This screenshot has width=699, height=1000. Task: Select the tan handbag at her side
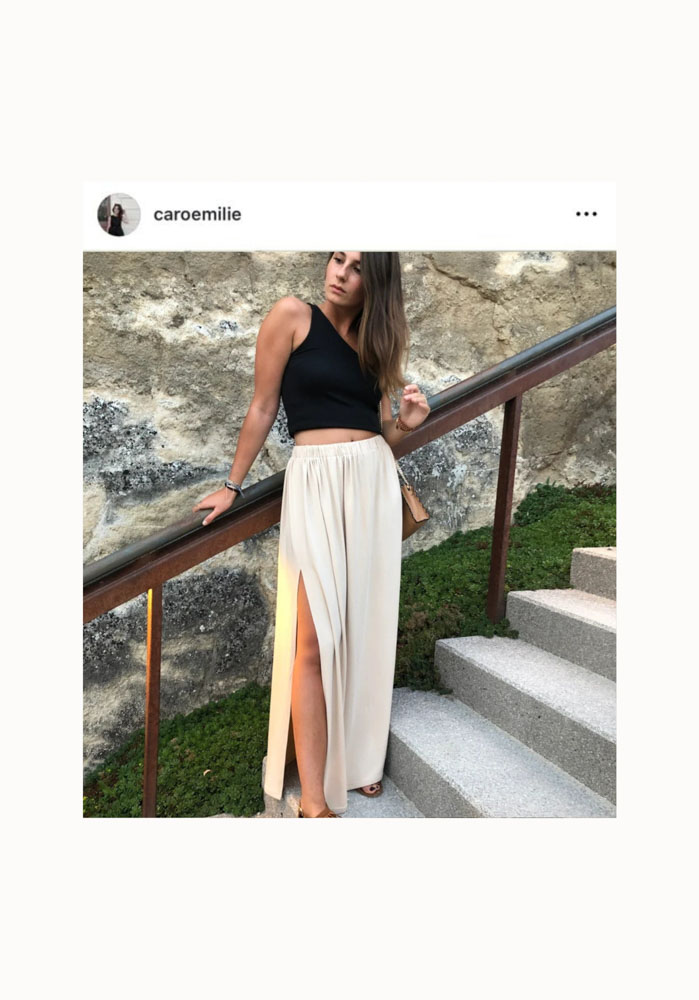pyautogui.click(x=413, y=507)
